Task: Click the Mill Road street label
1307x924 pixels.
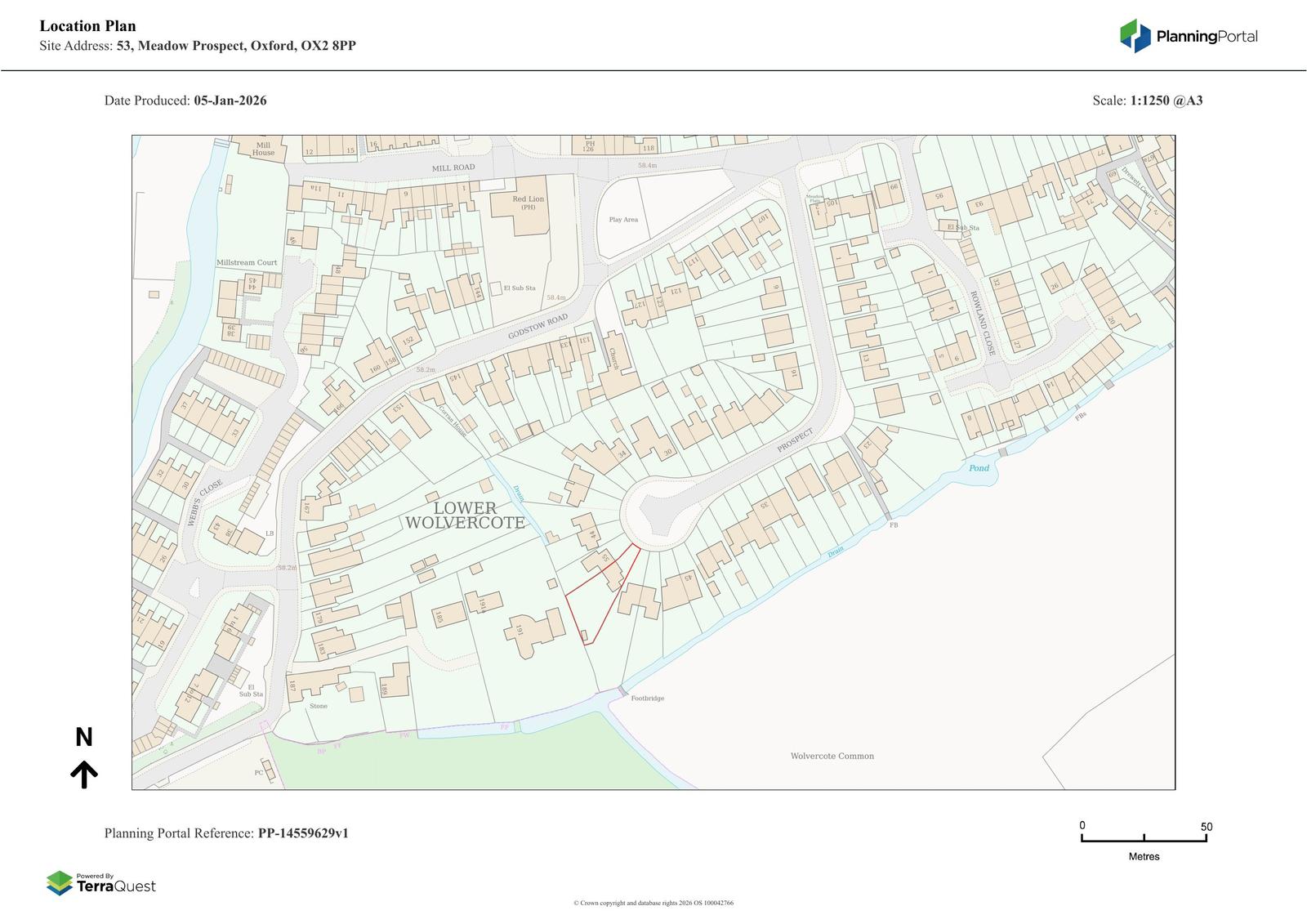Action: (x=453, y=167)
